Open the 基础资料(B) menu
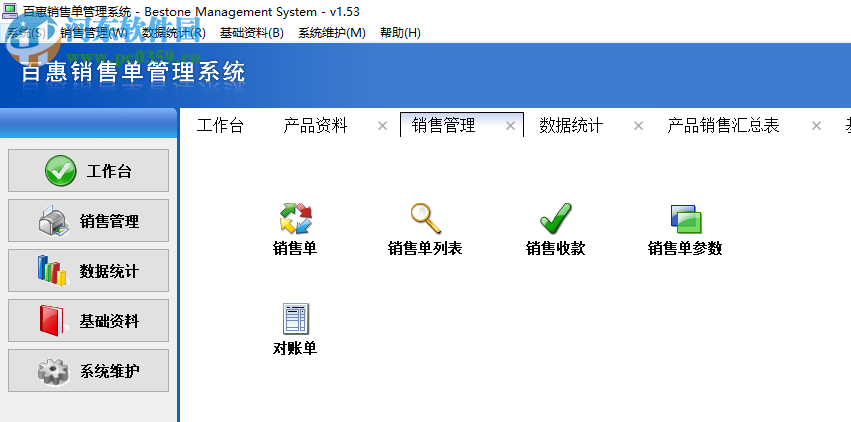 tap(252, 33)
